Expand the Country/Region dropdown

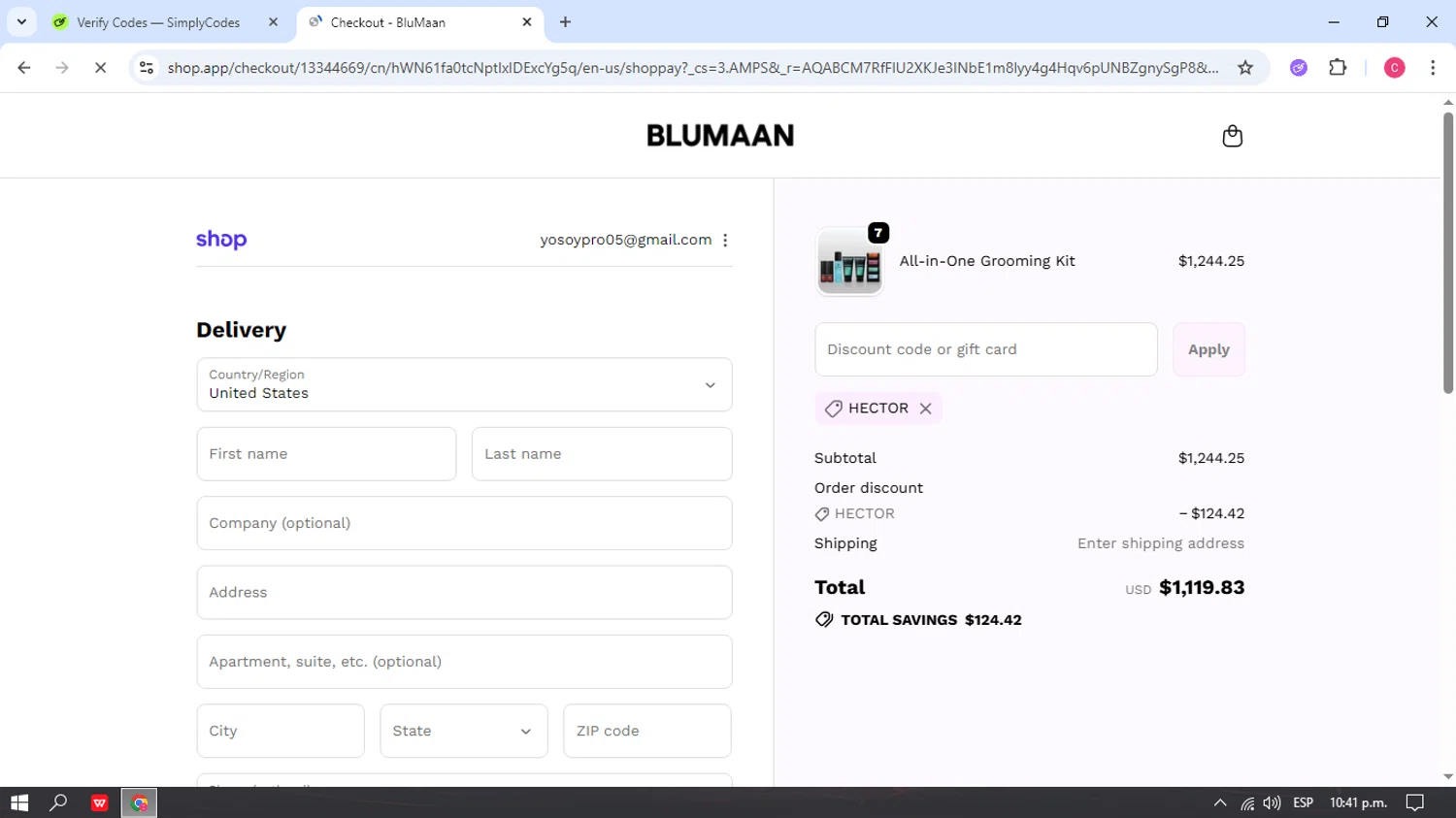pos(464,384)
